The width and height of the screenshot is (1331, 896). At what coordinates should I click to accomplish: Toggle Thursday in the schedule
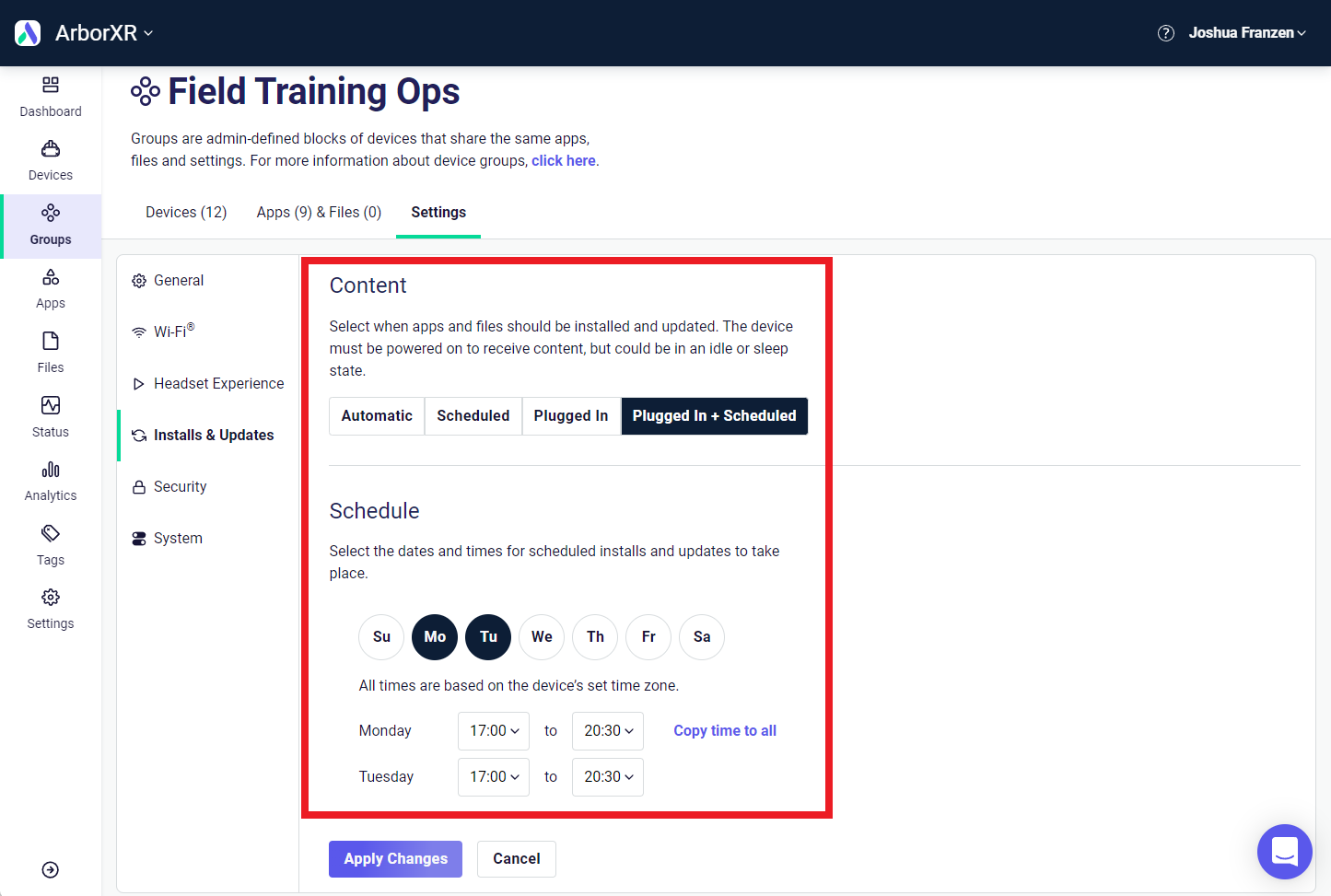595,637
